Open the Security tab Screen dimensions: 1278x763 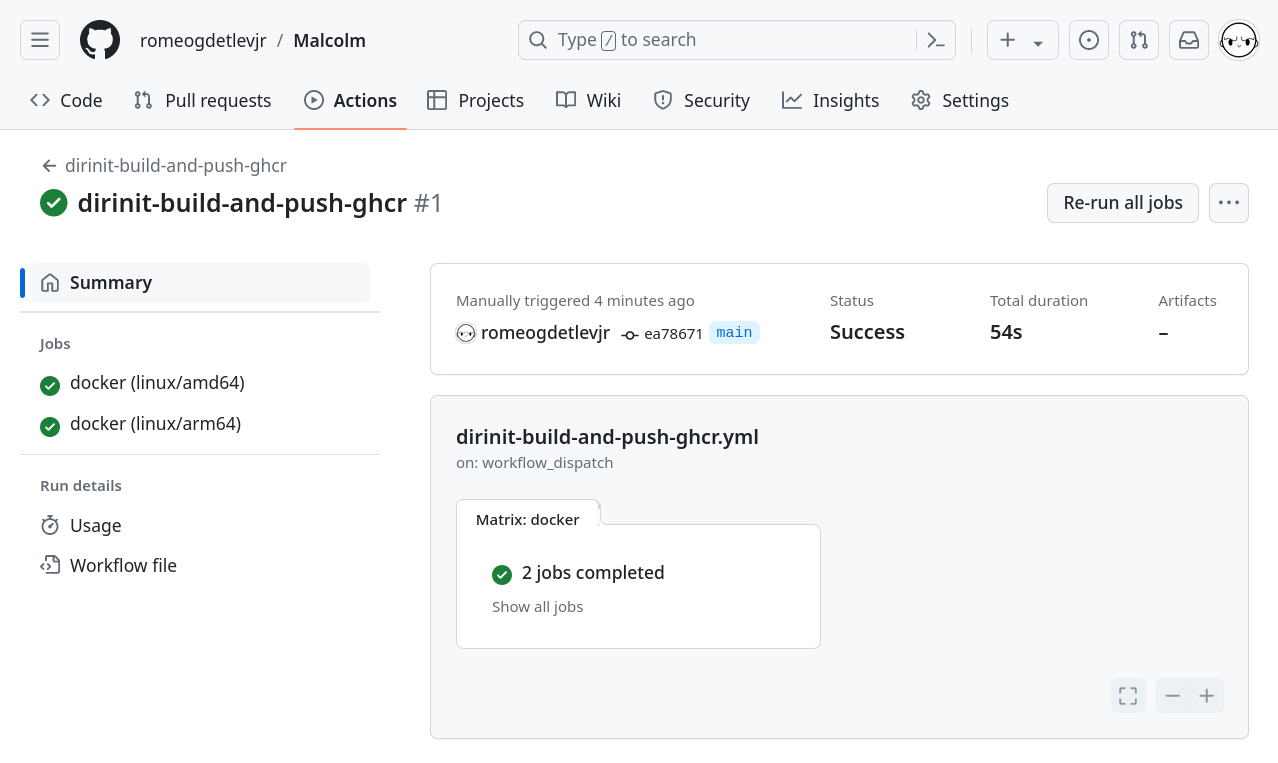click(x=701, y=100)
